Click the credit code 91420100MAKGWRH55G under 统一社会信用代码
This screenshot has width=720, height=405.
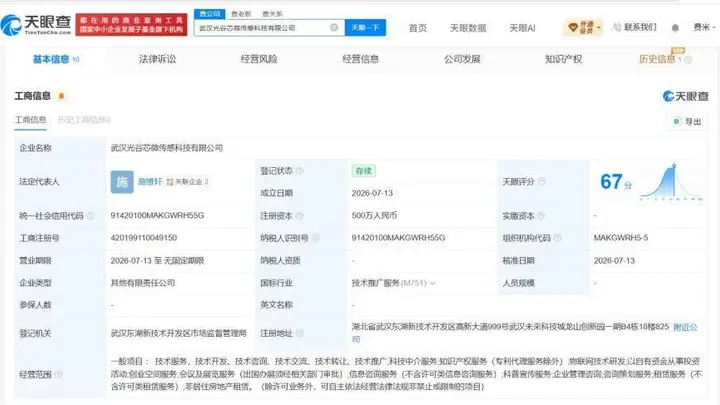click(x=157, y=215)
